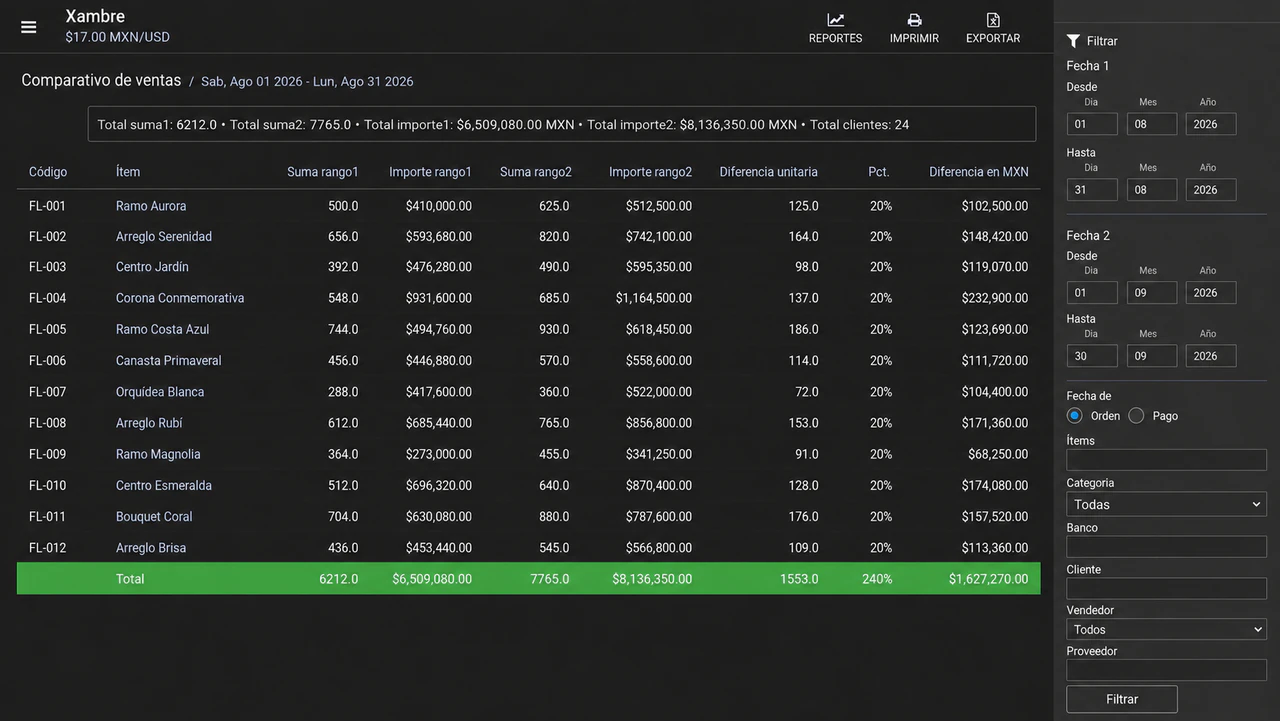
Task: Open the Bouquet Coral item link
Action: pyautogui.click(x=154, y=516)
